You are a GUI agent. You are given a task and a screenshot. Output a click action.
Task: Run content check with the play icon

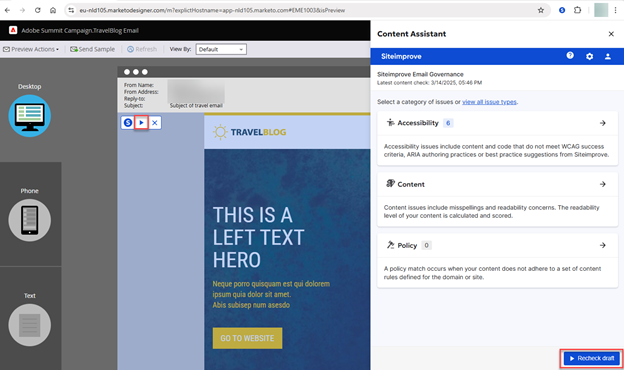tap(141, 123)
